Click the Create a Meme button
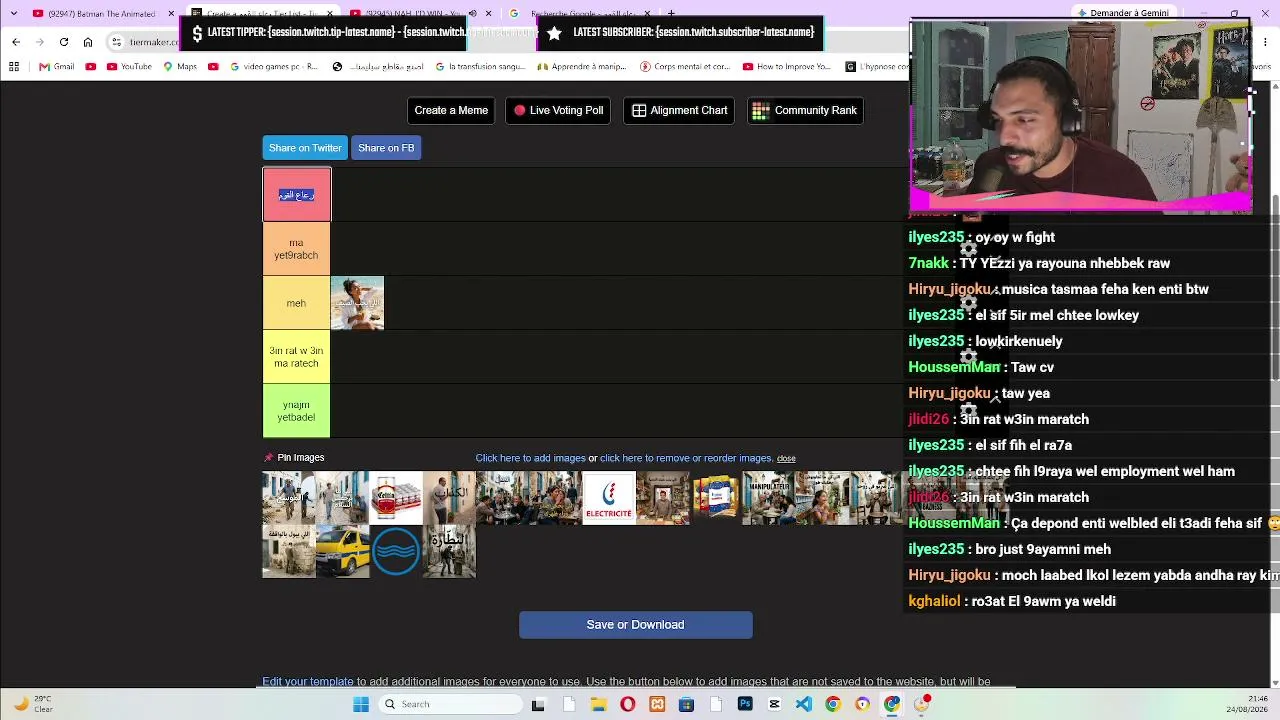Screen dimensions: 1280x720 click(451, 110)
